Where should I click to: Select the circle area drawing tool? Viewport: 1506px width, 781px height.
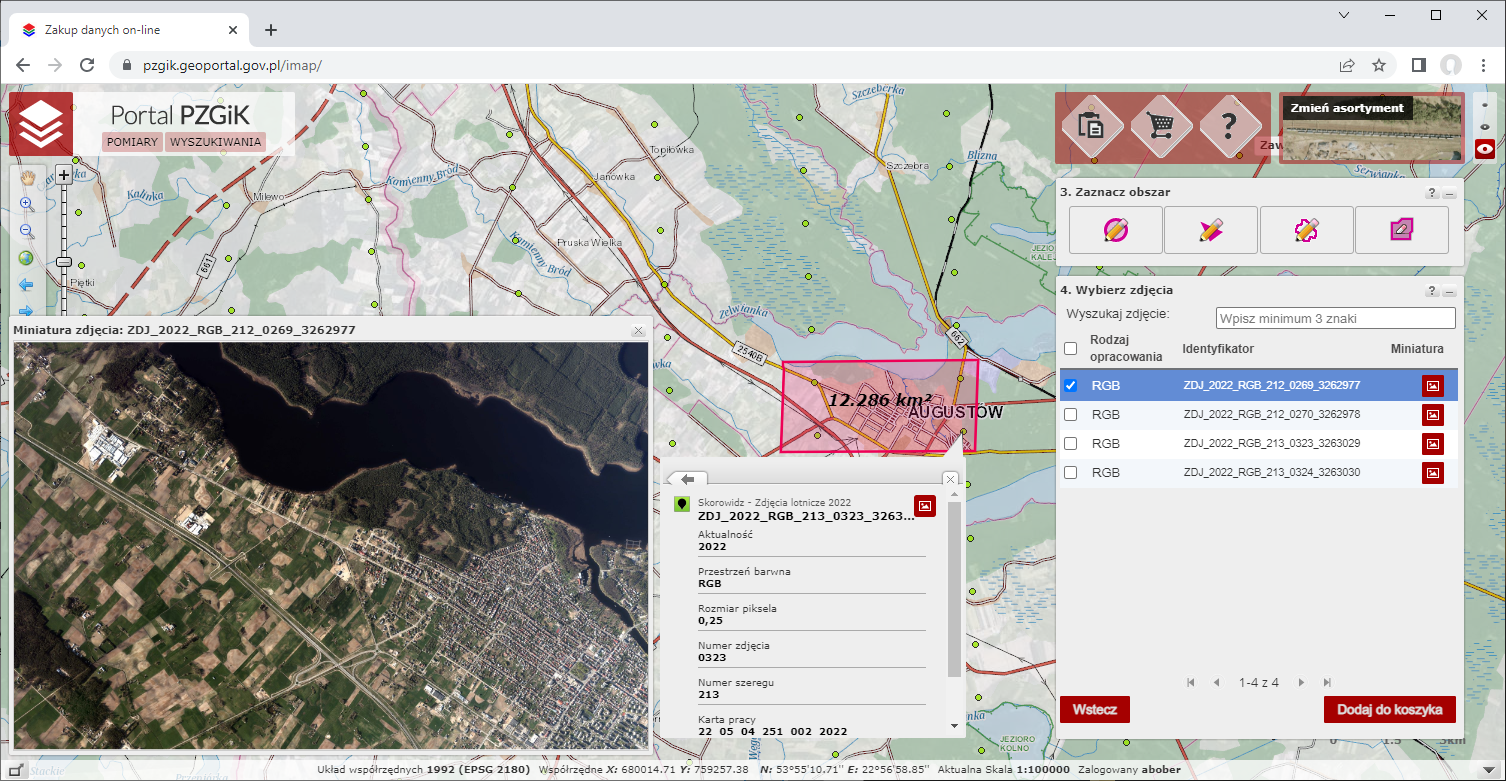coord(1115,230)
